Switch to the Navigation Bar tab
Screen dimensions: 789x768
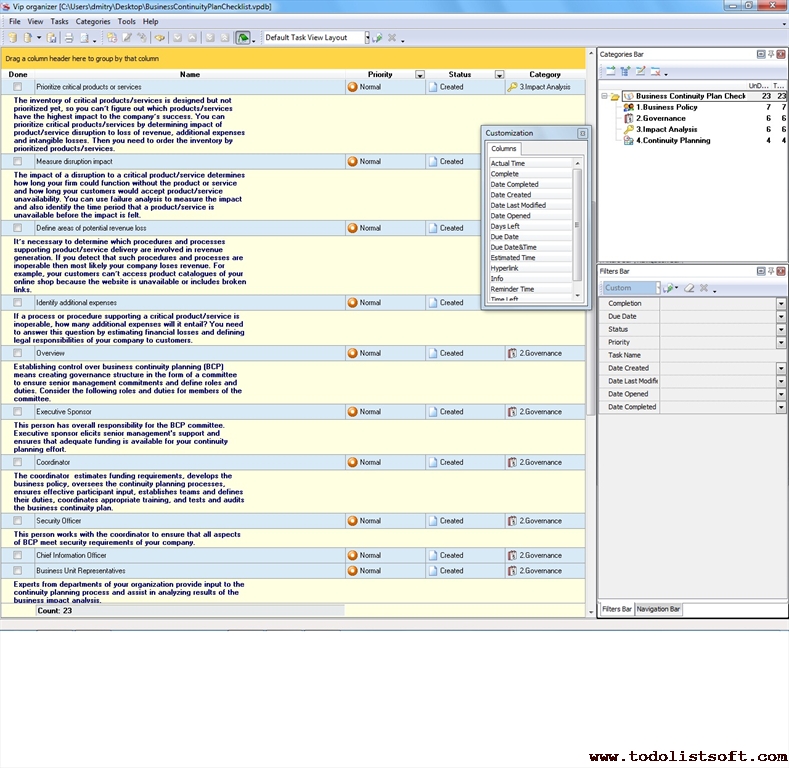point(658,609)
